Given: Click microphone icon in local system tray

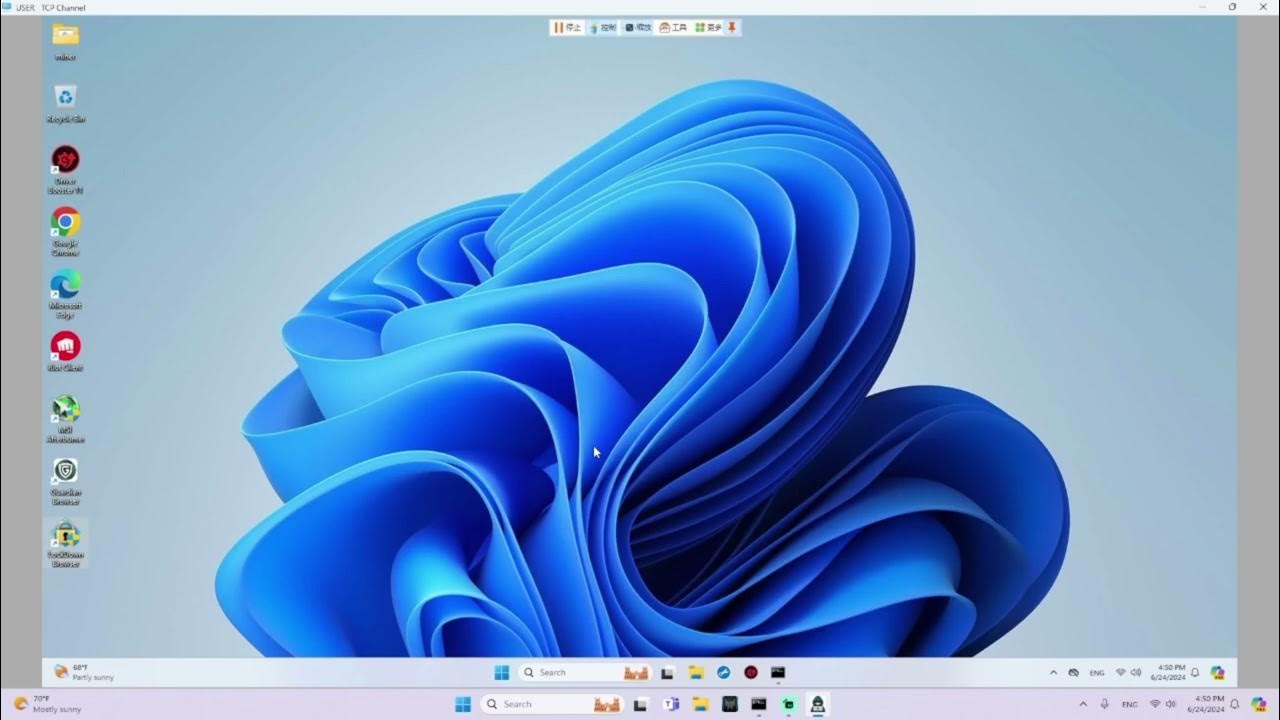Looking at the screenshot, I should pos(1105,704).
